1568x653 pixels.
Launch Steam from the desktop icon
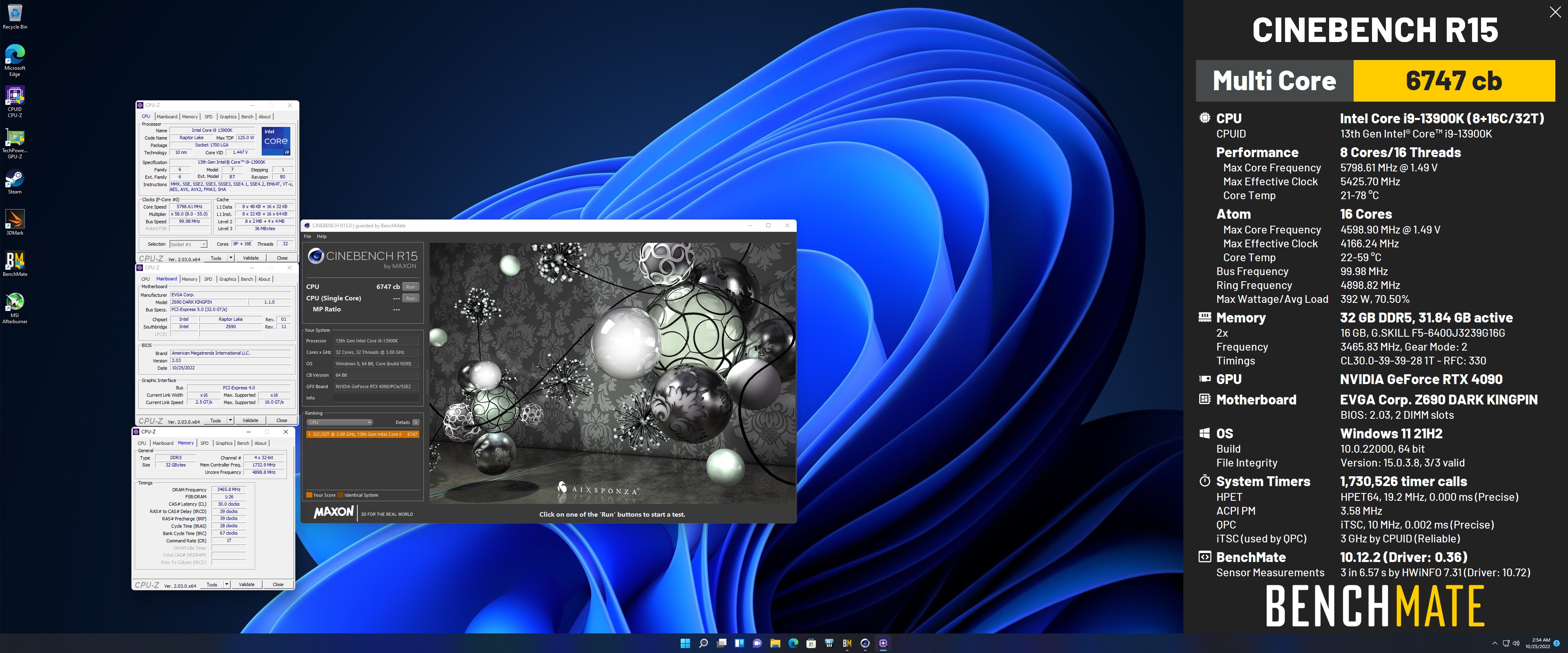tap(15, 182)
